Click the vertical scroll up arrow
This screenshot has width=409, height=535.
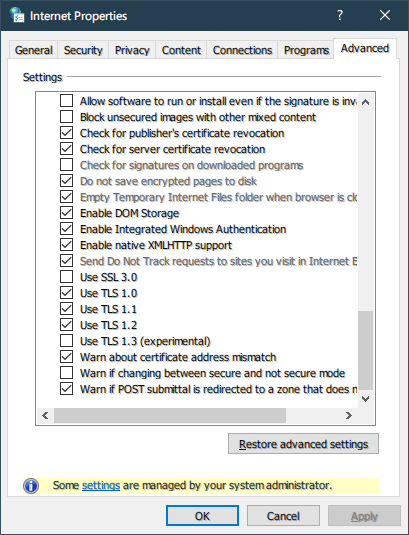365,102
